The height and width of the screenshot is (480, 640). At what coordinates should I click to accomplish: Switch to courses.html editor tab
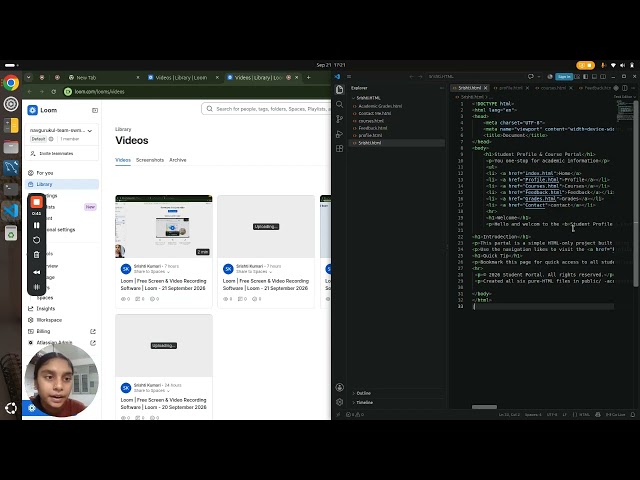[x=553, y=88]
